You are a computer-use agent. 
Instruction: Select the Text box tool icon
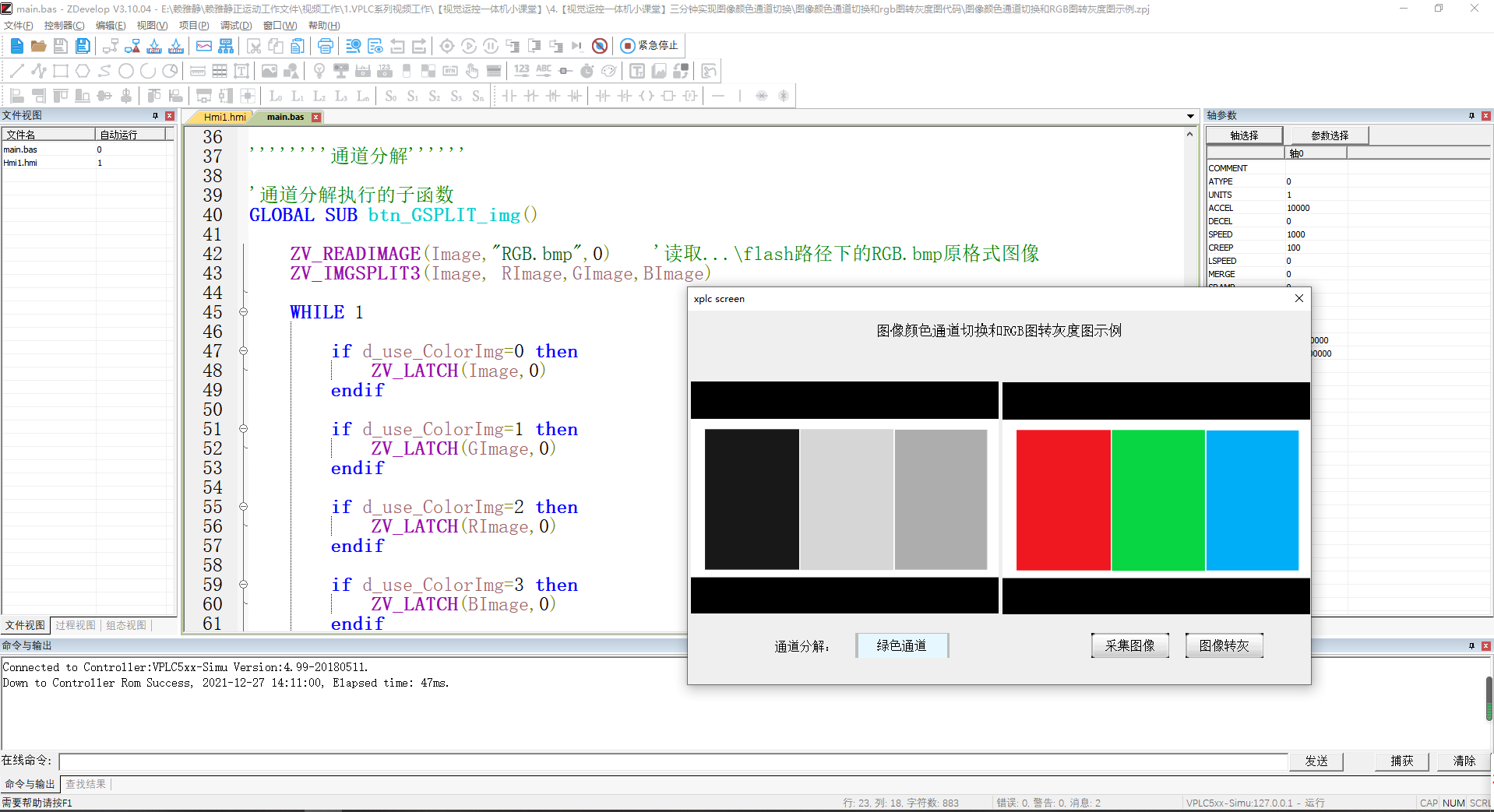241,71
